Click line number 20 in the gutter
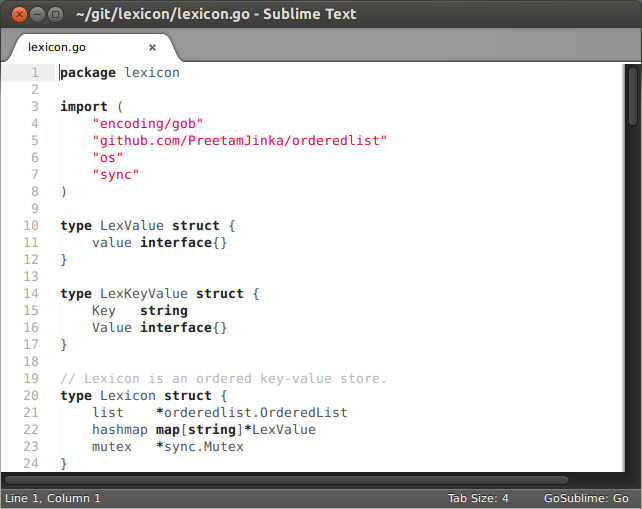 pos(30,395)
